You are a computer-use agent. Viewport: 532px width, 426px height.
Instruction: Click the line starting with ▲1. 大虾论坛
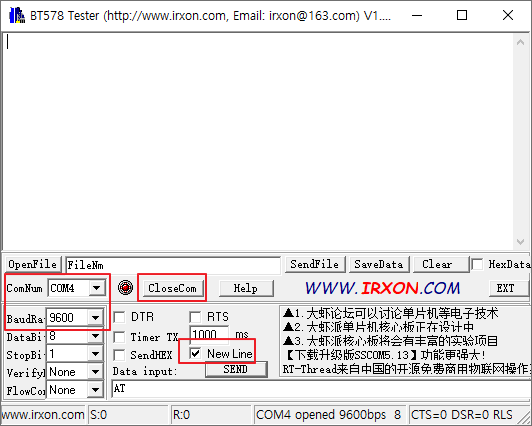coord(390,313)
